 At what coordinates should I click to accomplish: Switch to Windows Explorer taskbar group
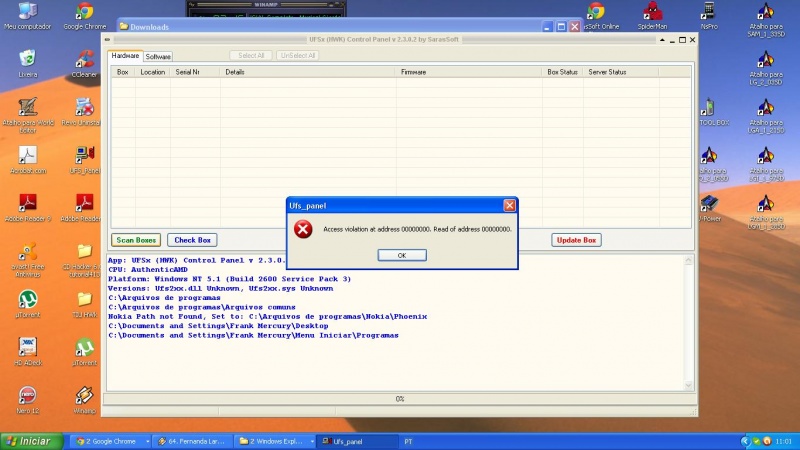click(272, 441)
